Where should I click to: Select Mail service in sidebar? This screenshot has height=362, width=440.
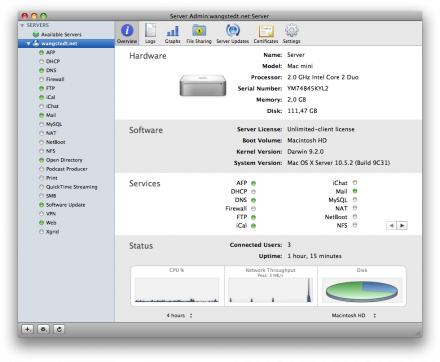pyautogui.click(x=51, y=115)
